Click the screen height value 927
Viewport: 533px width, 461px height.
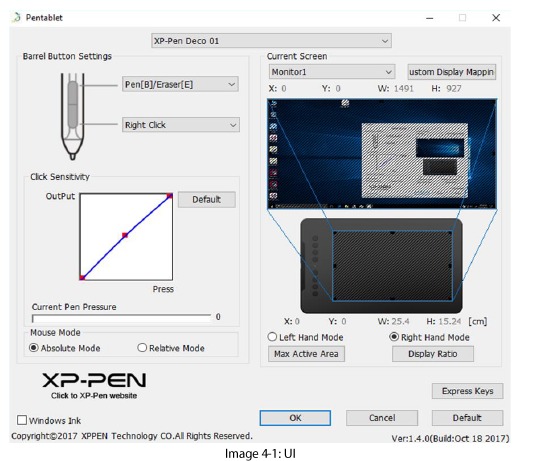pyautogui.click(x=454, y=89)
